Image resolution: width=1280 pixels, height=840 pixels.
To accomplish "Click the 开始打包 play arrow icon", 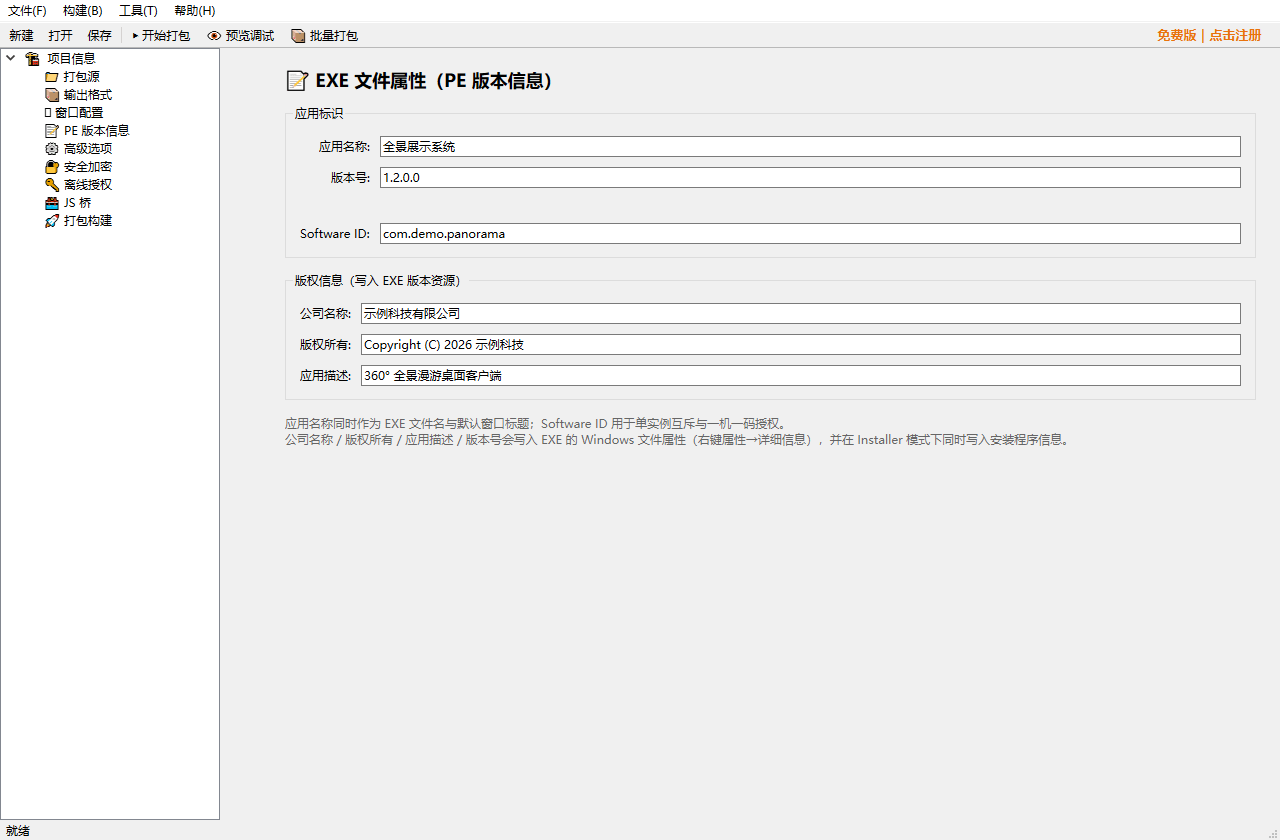I will click(135, 35).
